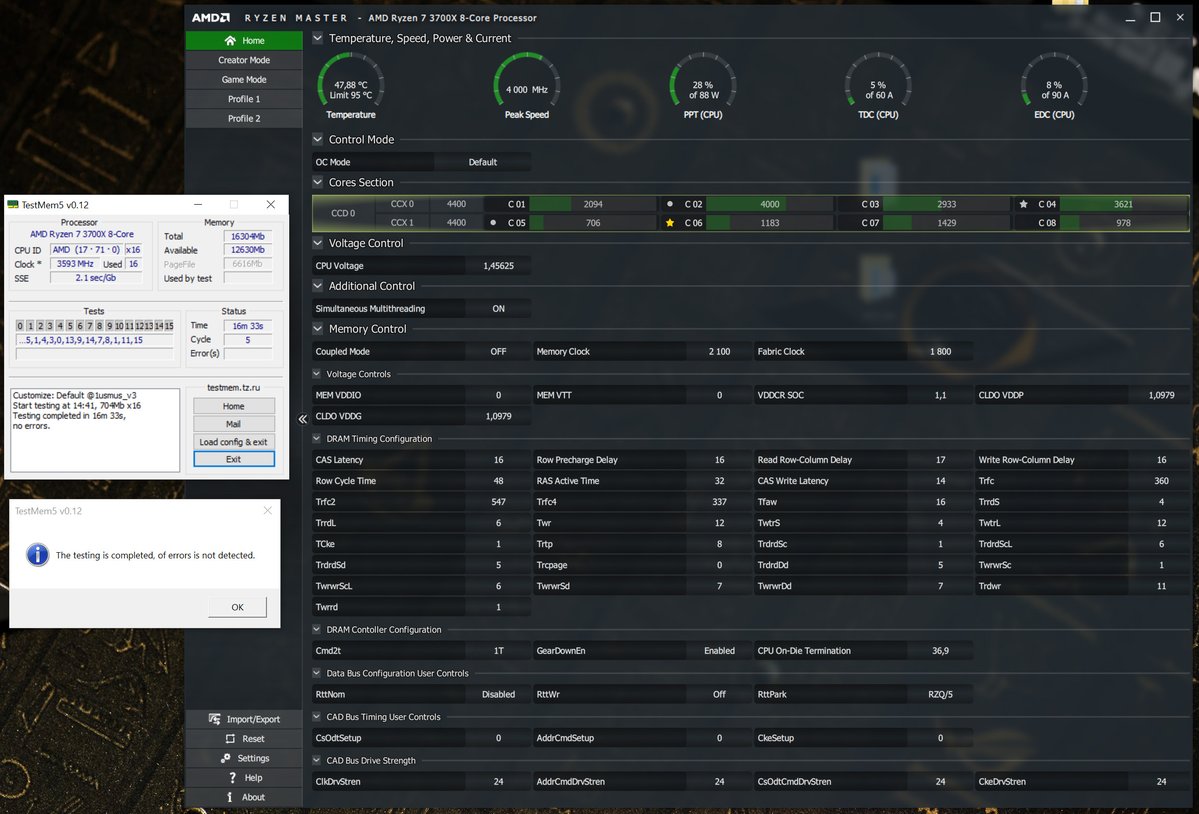Click RttPark value RZQ/5
The height and width of the screenshot is (814, 1199).
coord(941,694)
